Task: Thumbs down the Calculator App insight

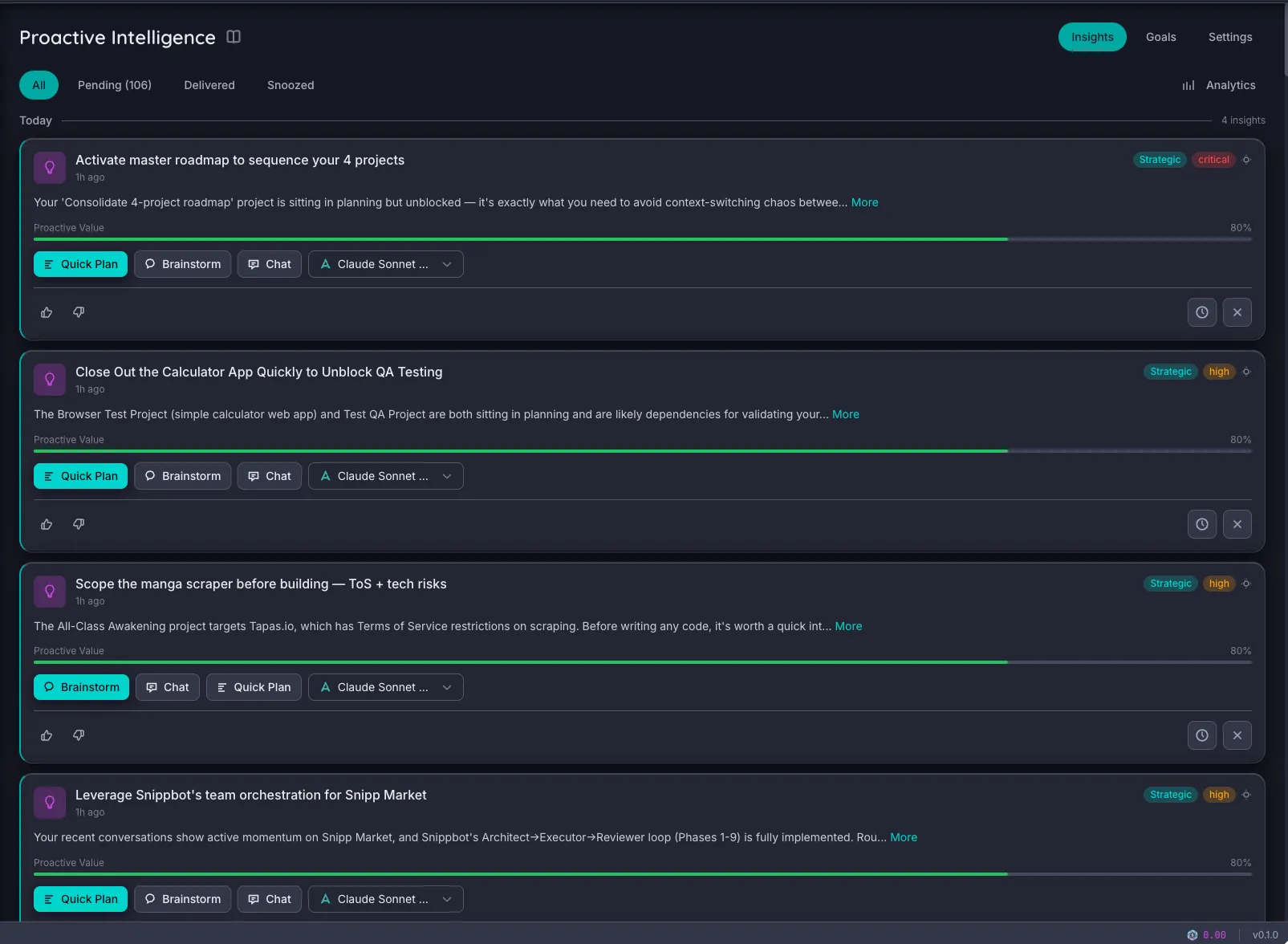Action: pyautogui.click(x=79, y=524)
